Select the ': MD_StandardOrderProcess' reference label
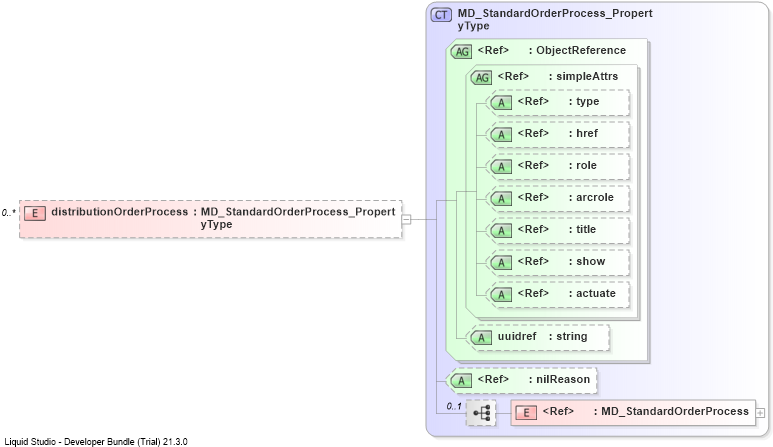The image size is (773, 447). click(x=671, y=412)
